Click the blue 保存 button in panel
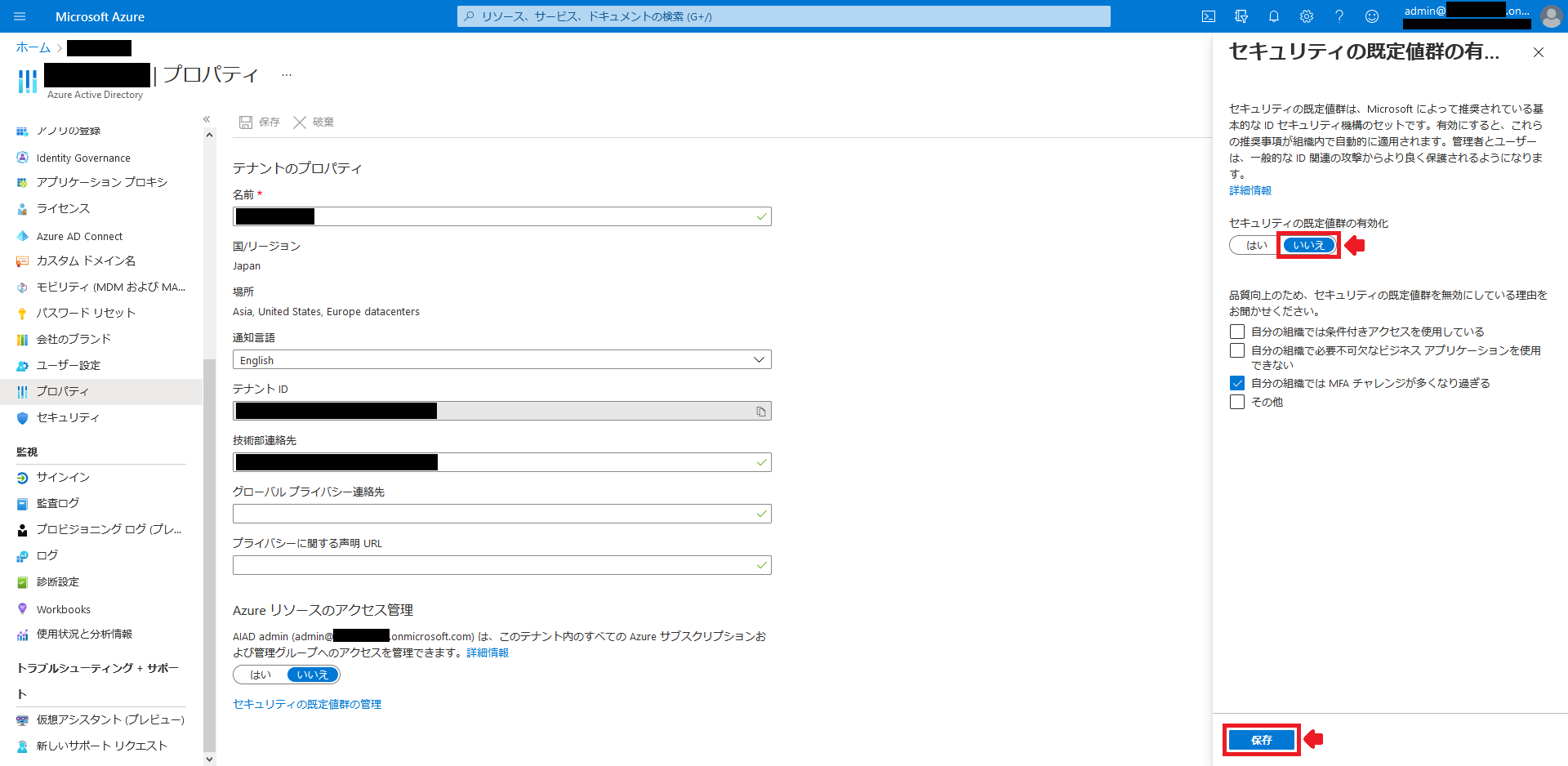The height and width of the screenshot is (766, 1568). (1262, 740)
